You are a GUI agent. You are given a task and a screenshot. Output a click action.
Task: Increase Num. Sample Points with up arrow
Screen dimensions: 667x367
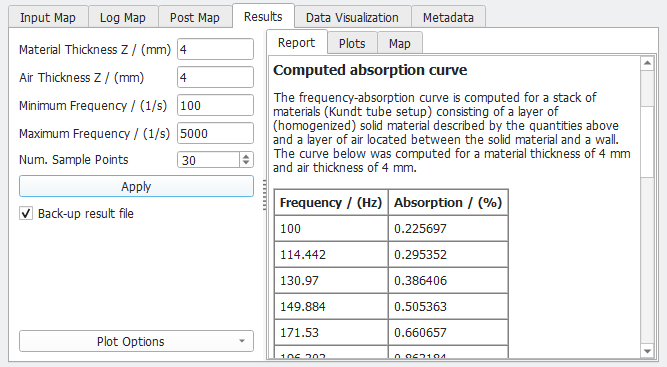click(x=246, y=156)
